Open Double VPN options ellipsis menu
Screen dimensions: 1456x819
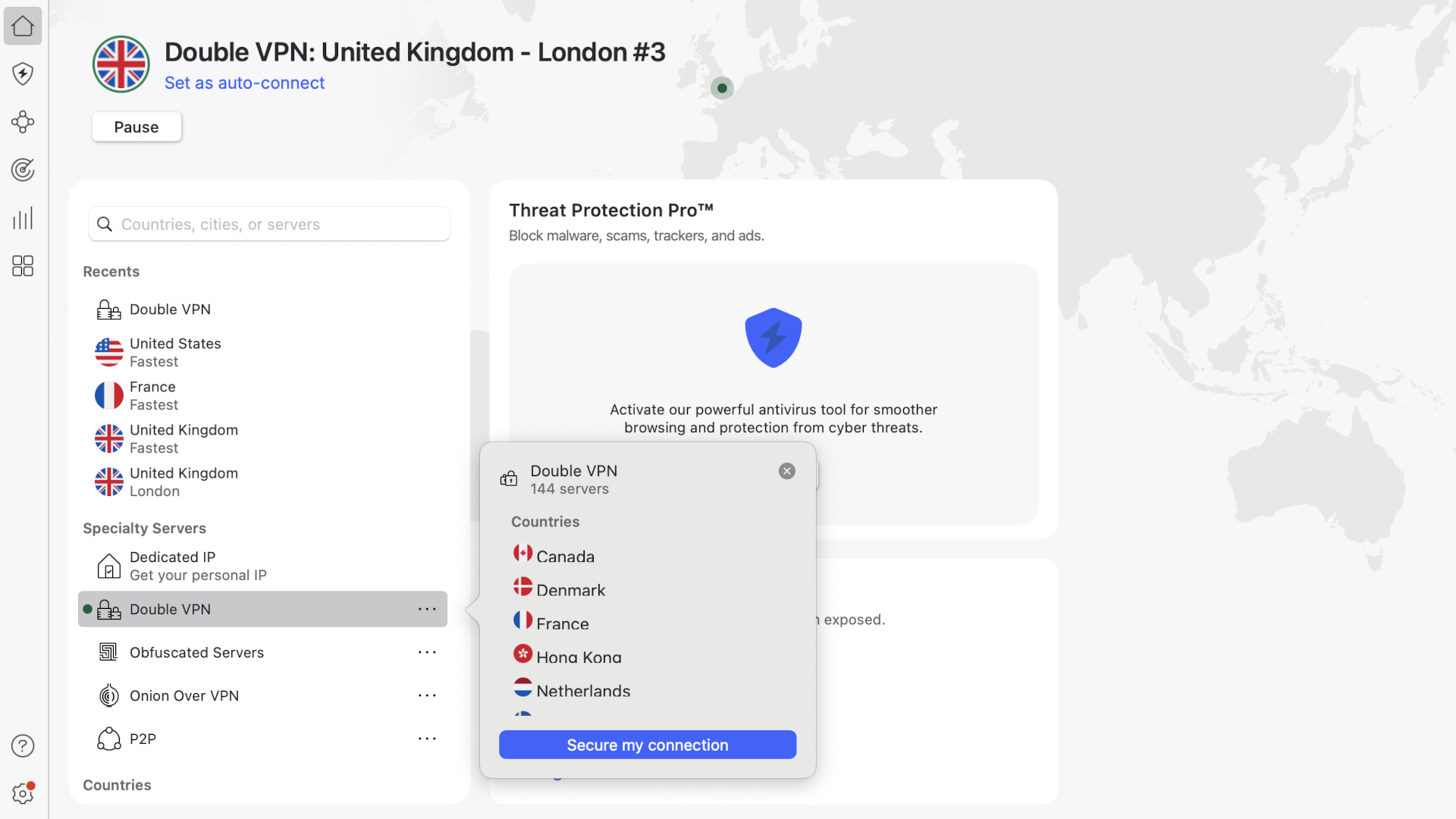tap(428, 609)
